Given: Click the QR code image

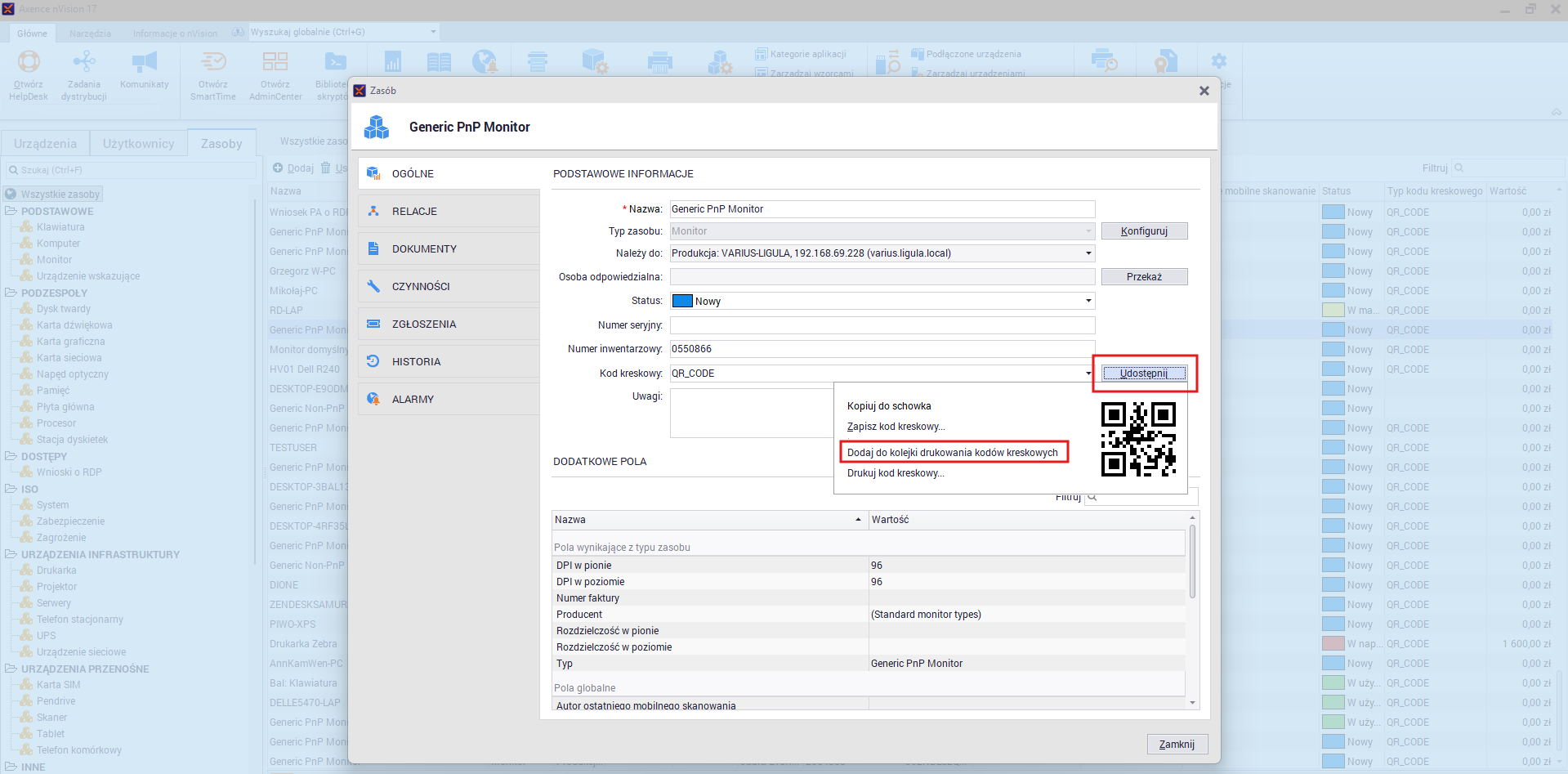Looking at the screenshot, I should [x=1138, y=439].
